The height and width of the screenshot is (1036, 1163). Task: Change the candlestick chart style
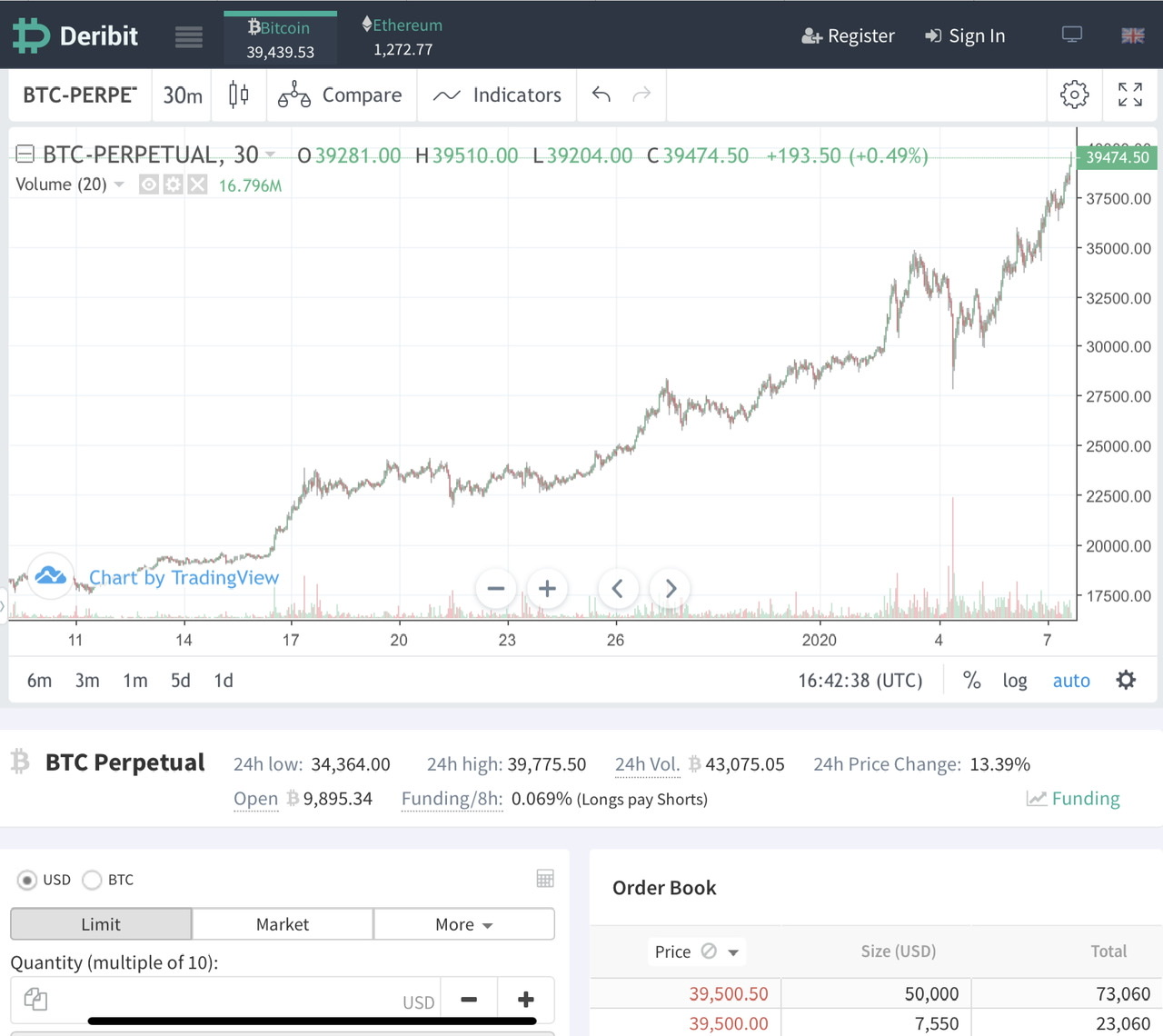click(239, 95)
